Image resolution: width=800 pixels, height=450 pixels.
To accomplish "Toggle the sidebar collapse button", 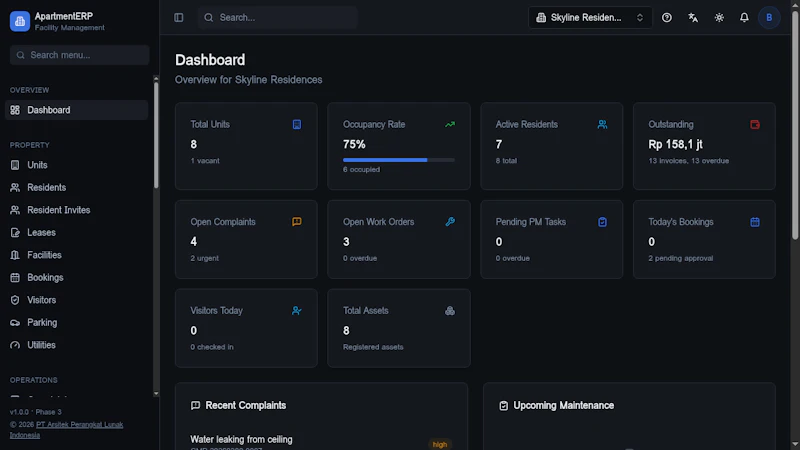I will 179,17.
